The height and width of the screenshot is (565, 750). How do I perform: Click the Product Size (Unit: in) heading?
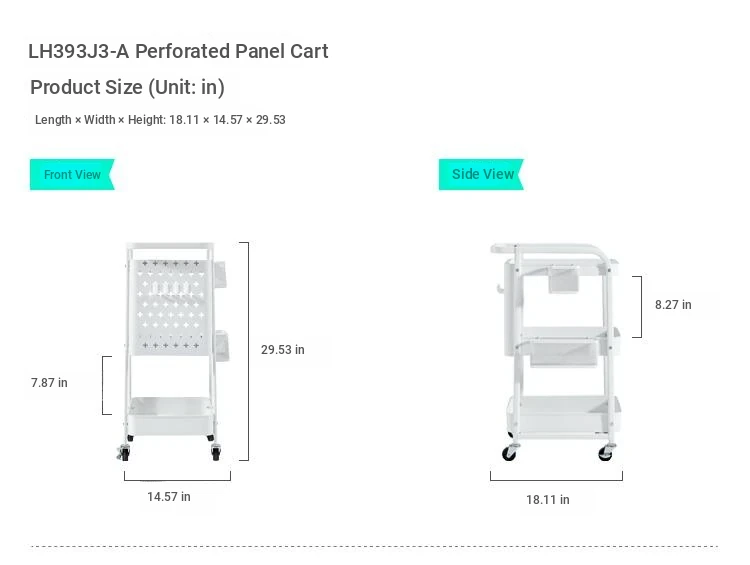point(127,88)
